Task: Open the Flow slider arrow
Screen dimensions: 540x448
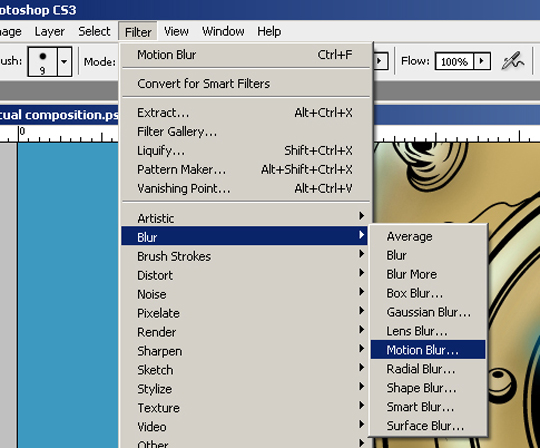Action: [482, 62]
